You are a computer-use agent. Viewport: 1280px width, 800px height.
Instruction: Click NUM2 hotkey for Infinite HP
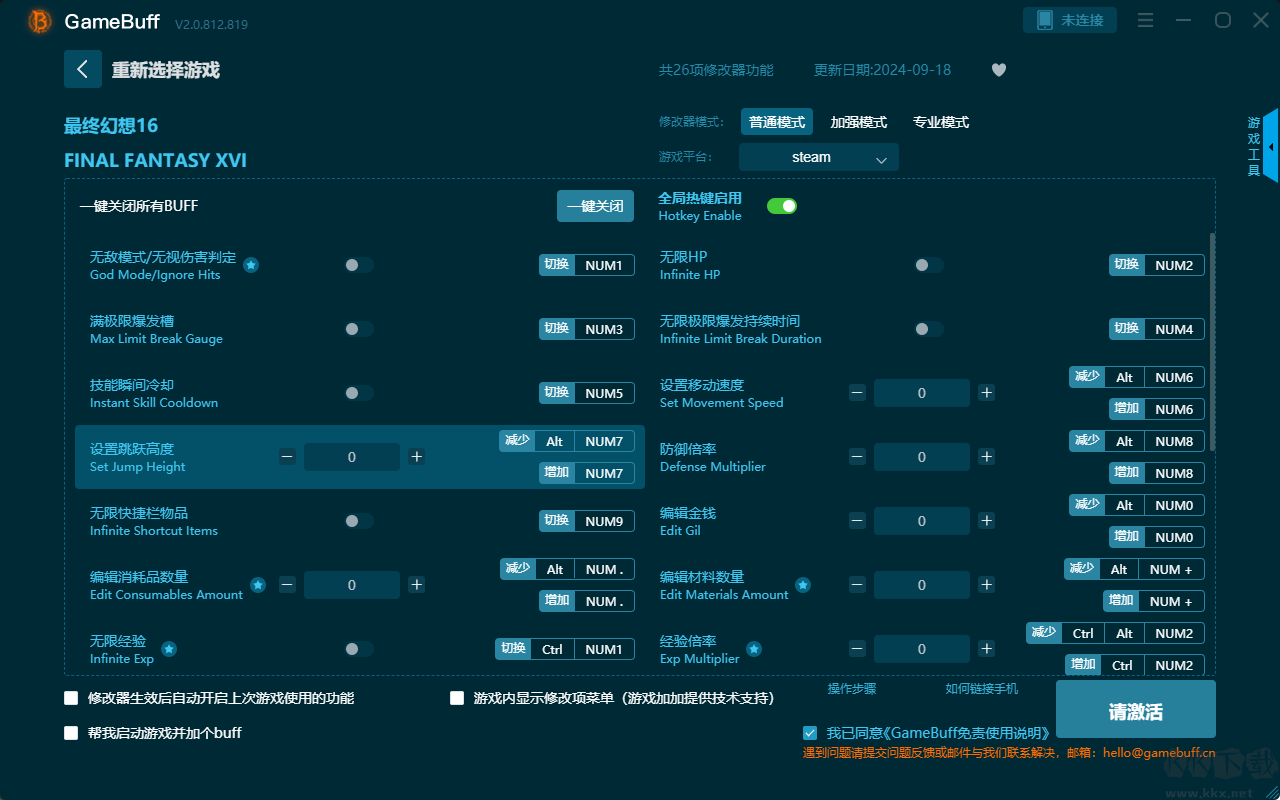(x=1174, y=265)
